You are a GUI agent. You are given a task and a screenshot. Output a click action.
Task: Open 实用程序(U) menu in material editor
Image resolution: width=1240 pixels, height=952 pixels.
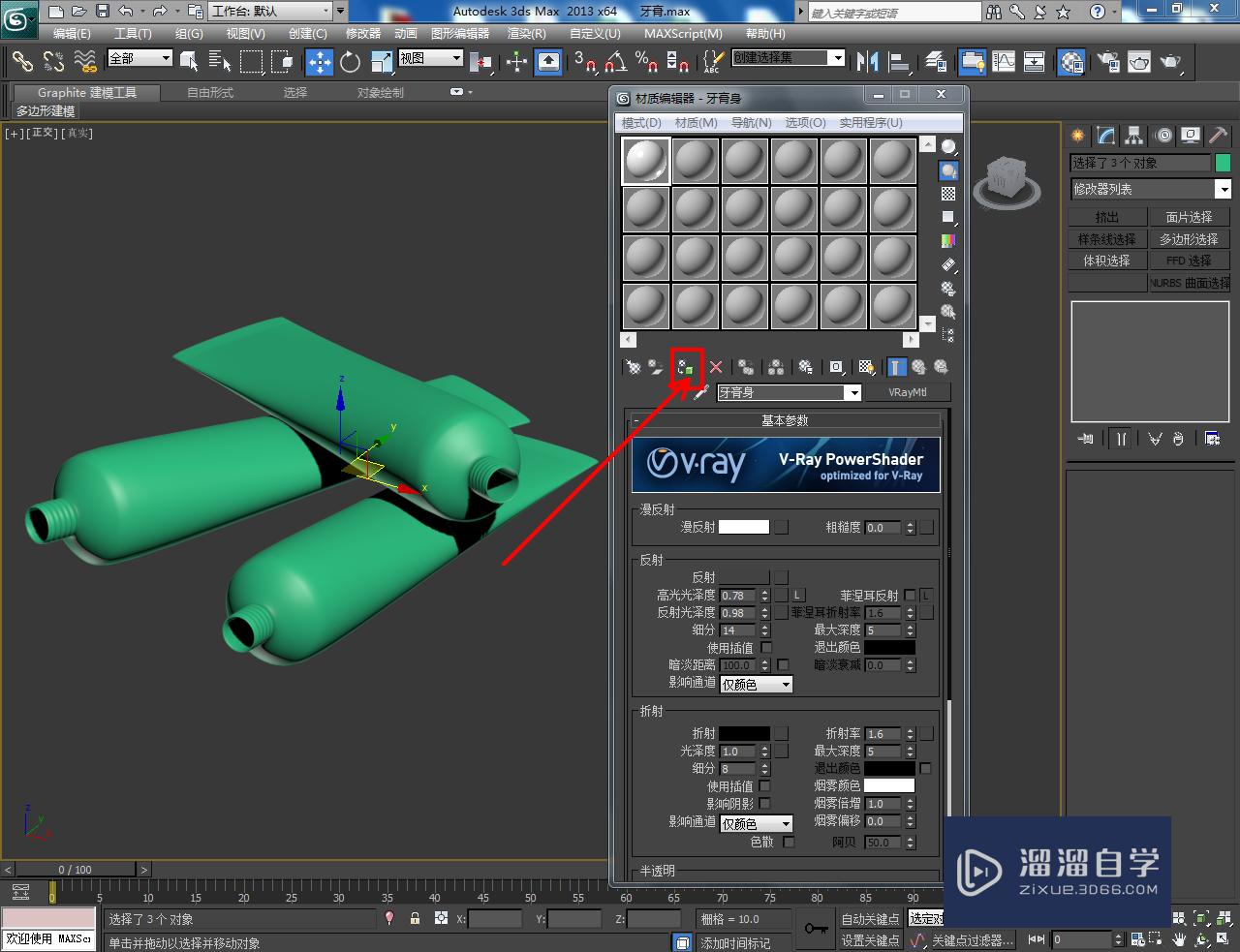(x=871, y=122)
